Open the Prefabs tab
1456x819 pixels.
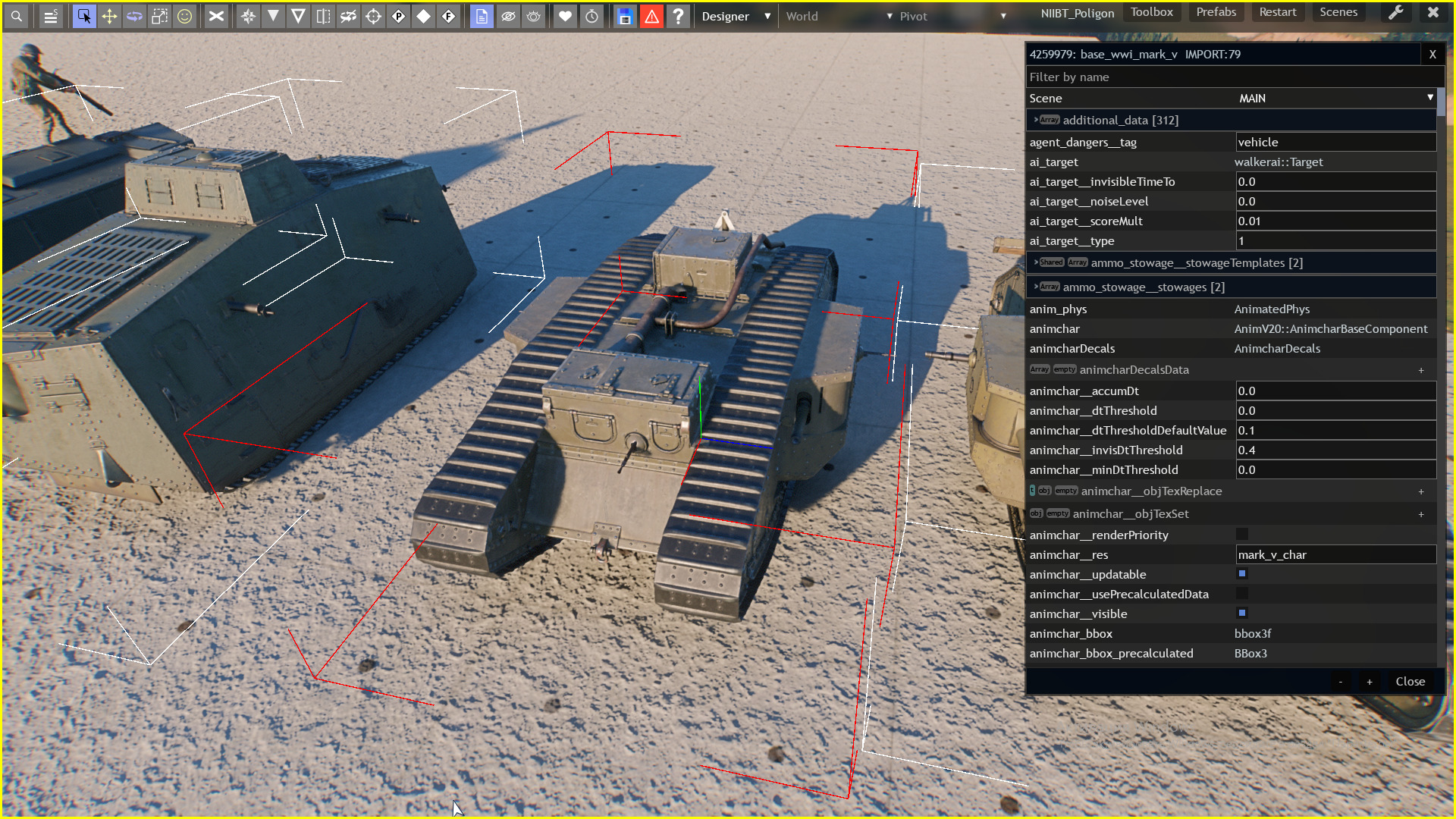tap(1216, 12)
